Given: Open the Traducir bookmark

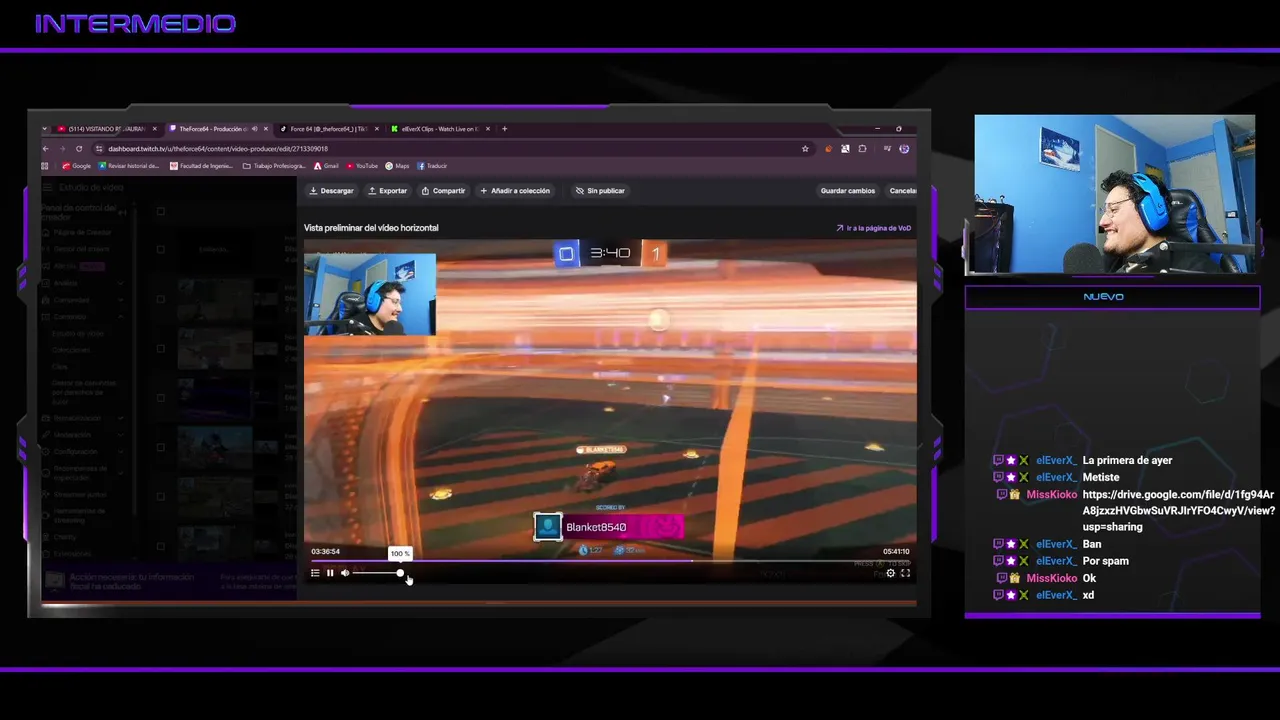Looking at the screenshot, I should (432, 166).
